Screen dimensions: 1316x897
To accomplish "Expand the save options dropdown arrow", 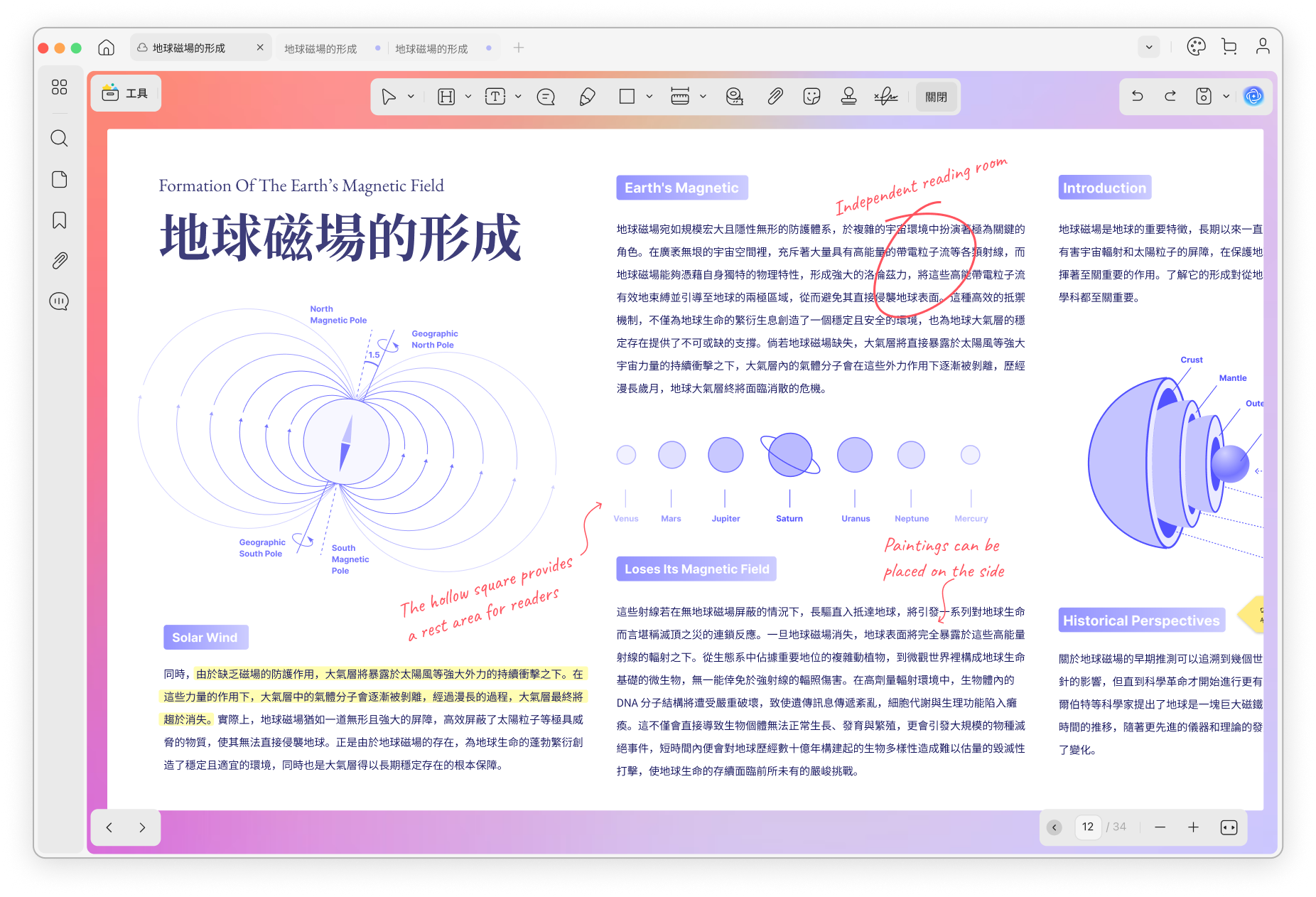I will point(1226,96).
